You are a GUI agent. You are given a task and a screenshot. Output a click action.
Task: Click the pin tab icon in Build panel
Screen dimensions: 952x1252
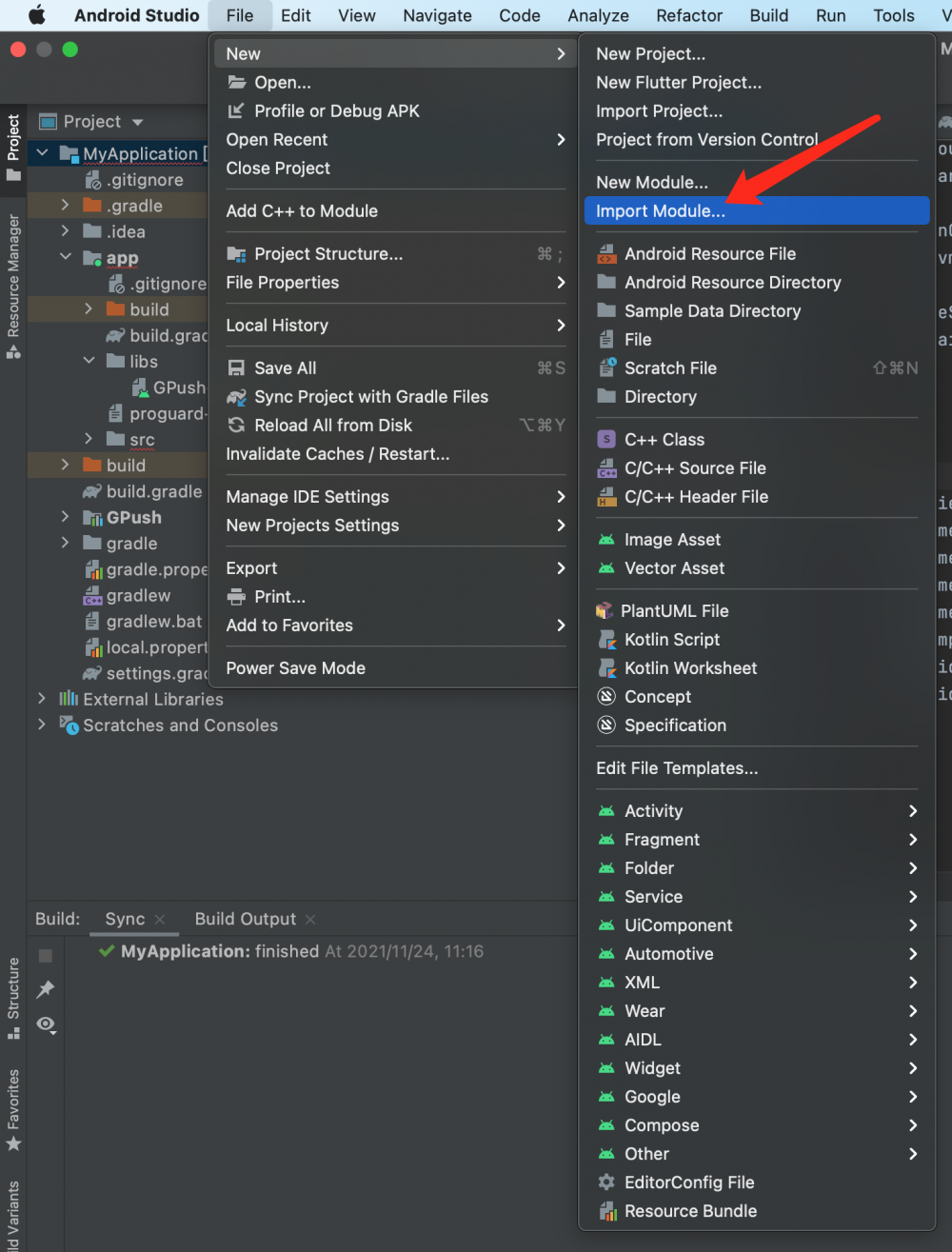(x=46, y=989)
